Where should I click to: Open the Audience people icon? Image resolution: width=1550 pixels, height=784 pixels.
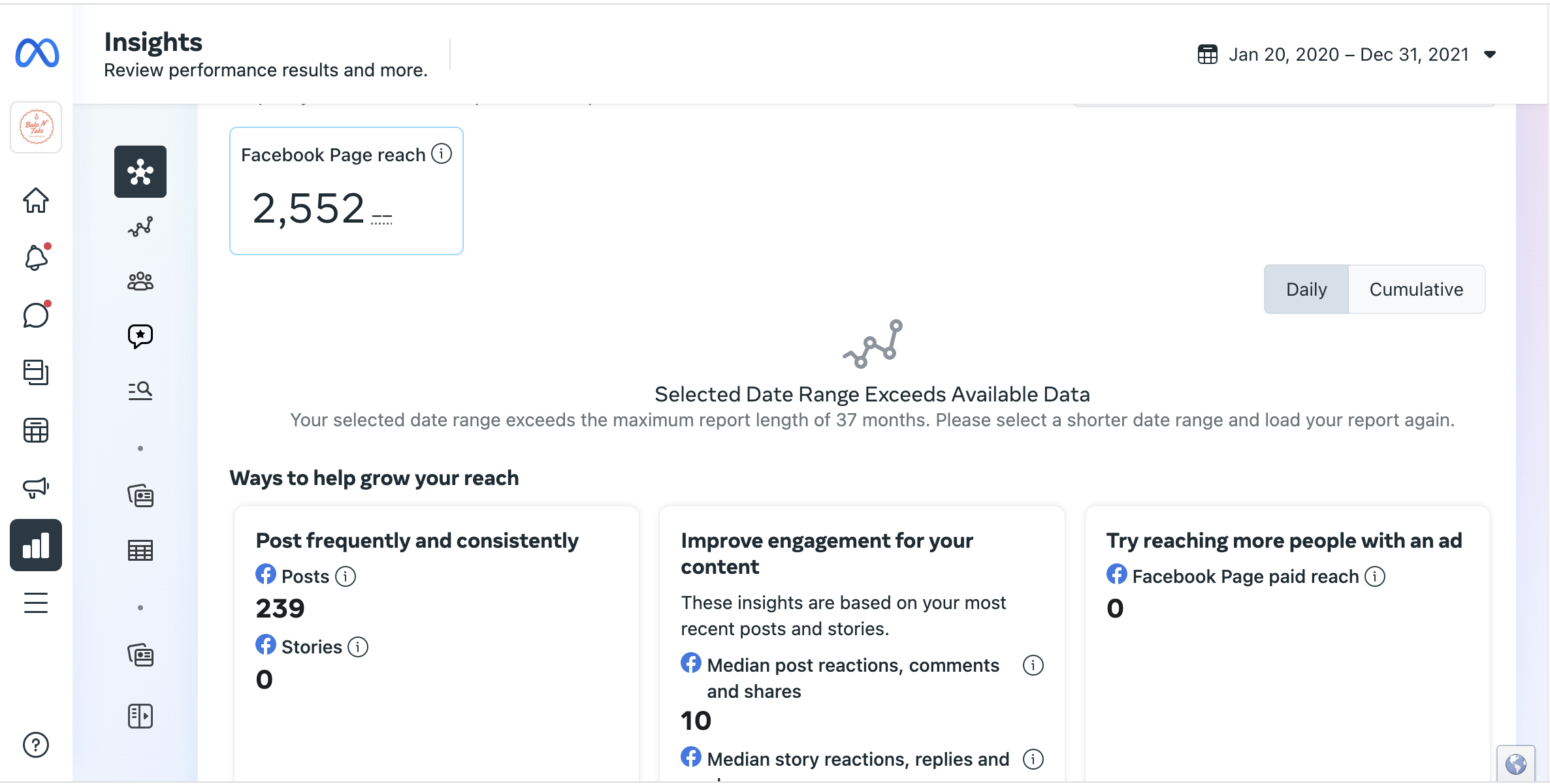[x=140, y=281]
